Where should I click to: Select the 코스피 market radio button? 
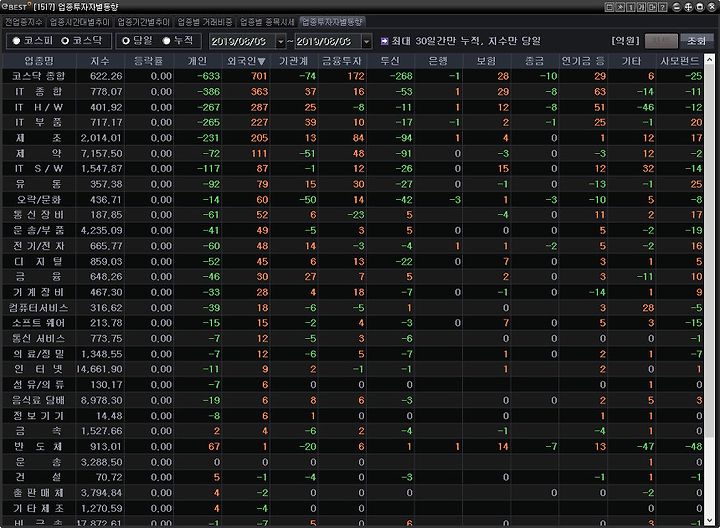pyautogui.click(x=17, y=41)
